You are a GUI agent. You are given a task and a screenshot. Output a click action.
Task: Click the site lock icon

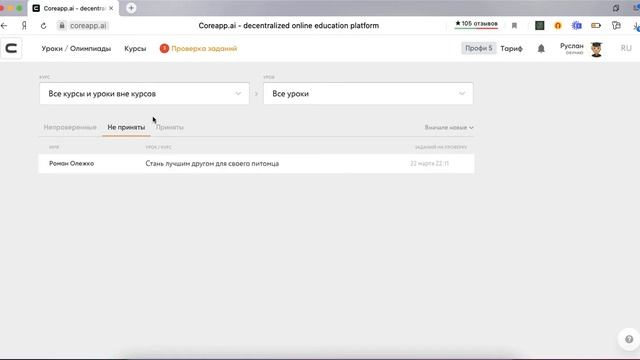coord(62,25)
